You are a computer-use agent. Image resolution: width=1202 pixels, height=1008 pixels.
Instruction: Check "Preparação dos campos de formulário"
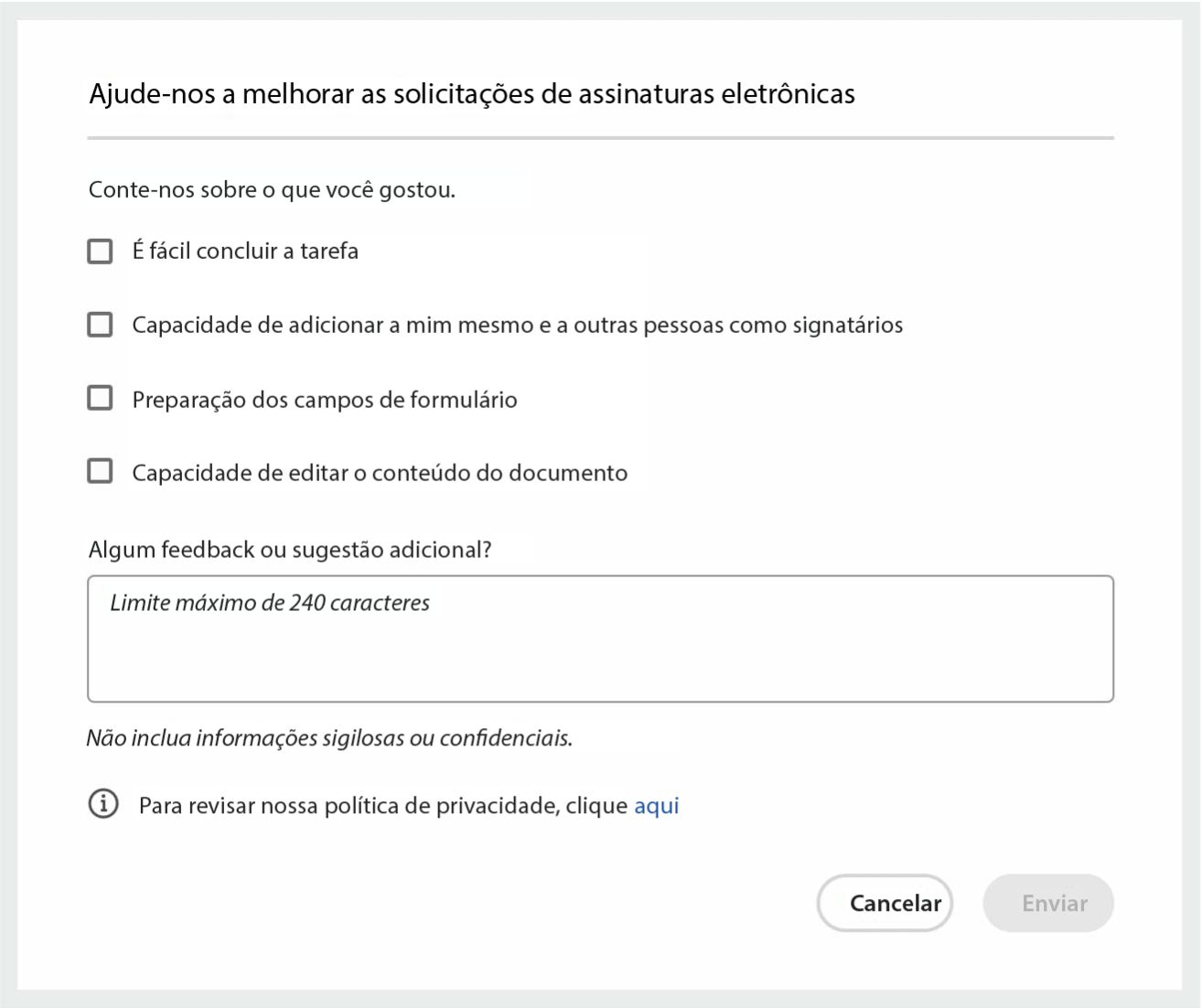click(100, 397)
